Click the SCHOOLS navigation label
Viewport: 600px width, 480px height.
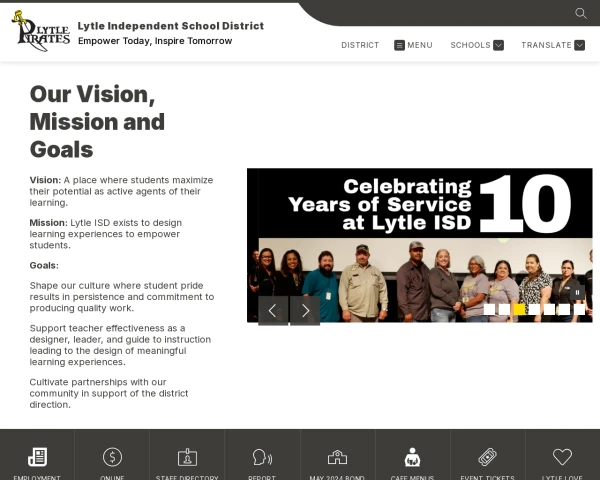[x=470, y=45]
